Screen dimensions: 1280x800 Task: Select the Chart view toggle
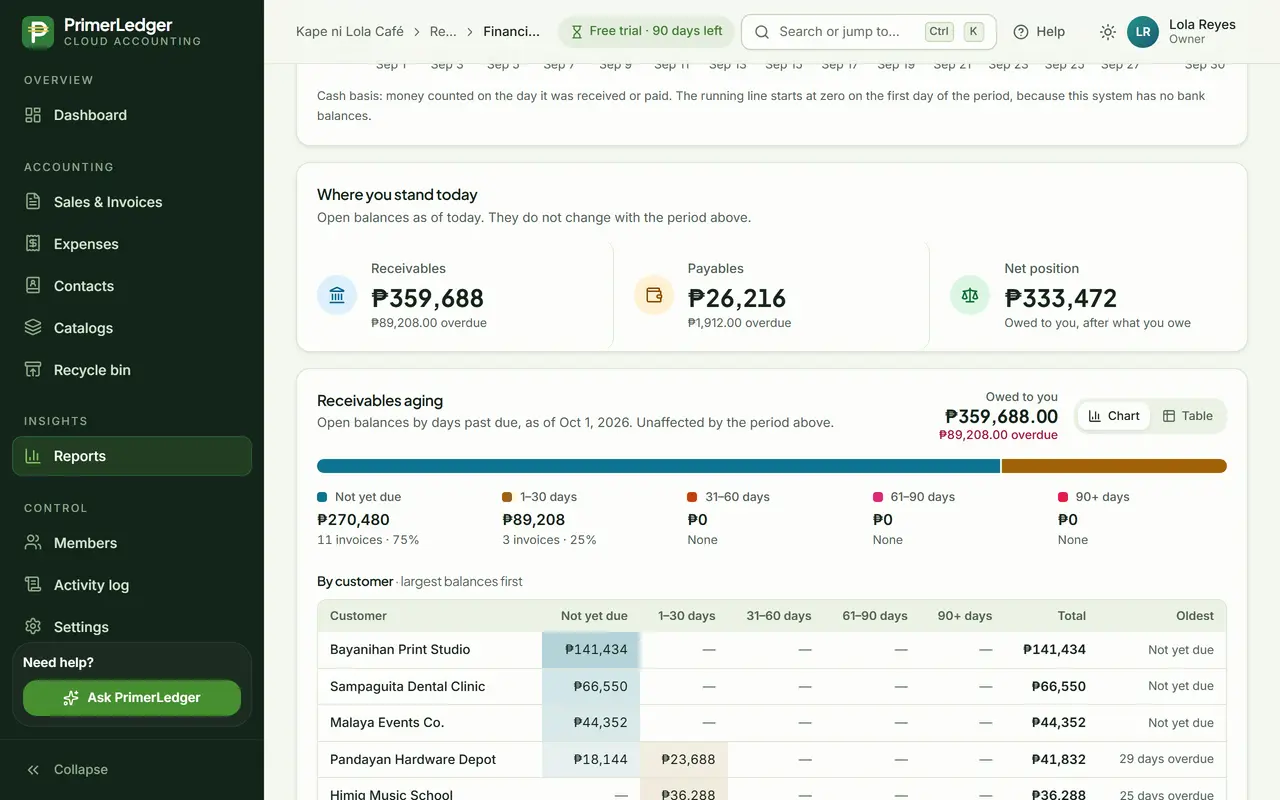(x=1114, y=416)
